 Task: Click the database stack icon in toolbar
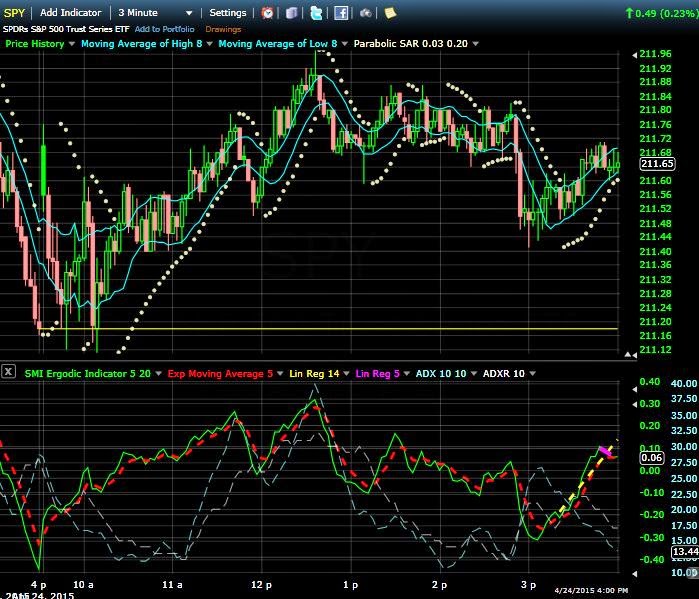292,13
